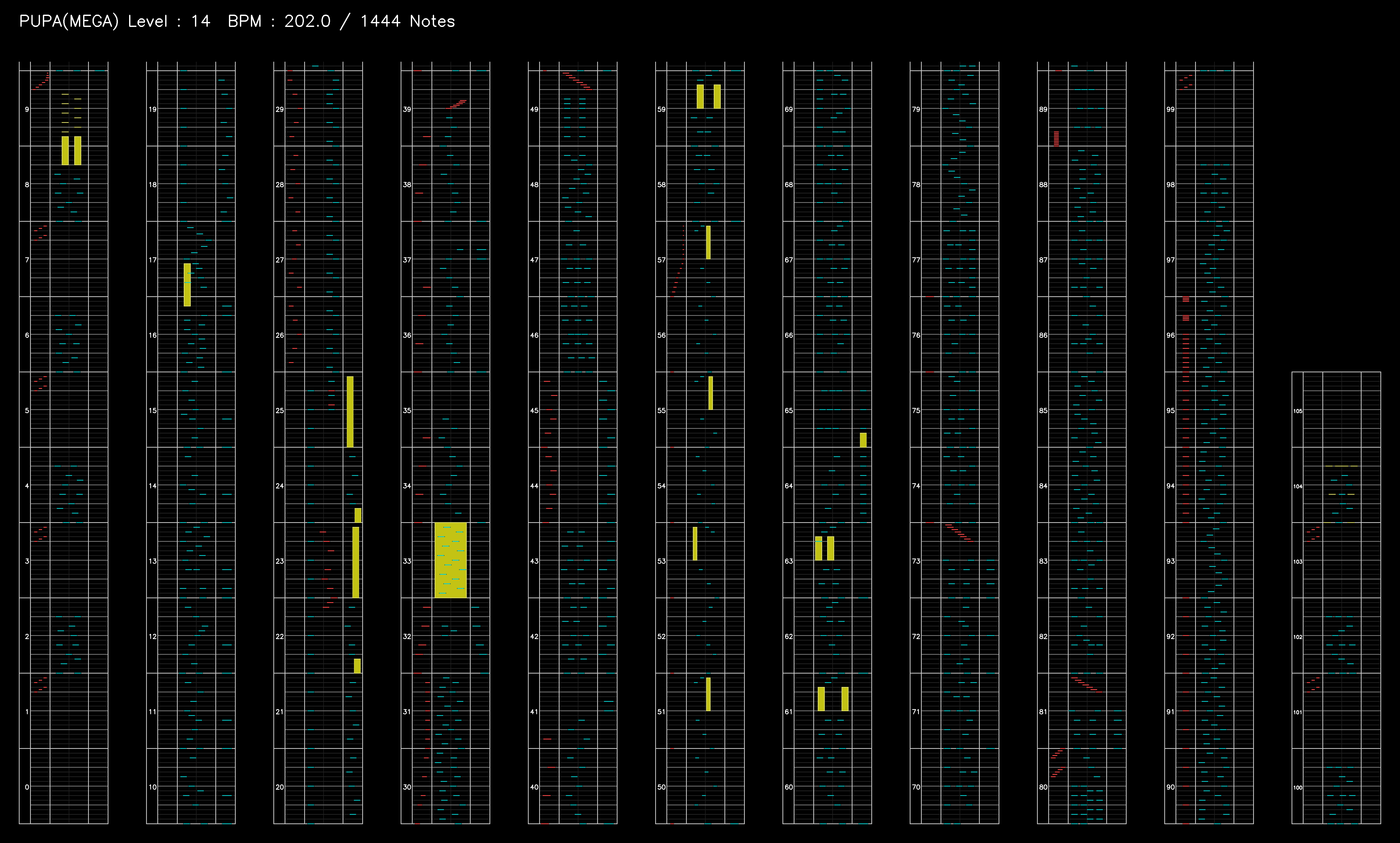
Task: Click the long red diagonal slide in measure 57
Action: pyautogui.click(x=677, y=261)
